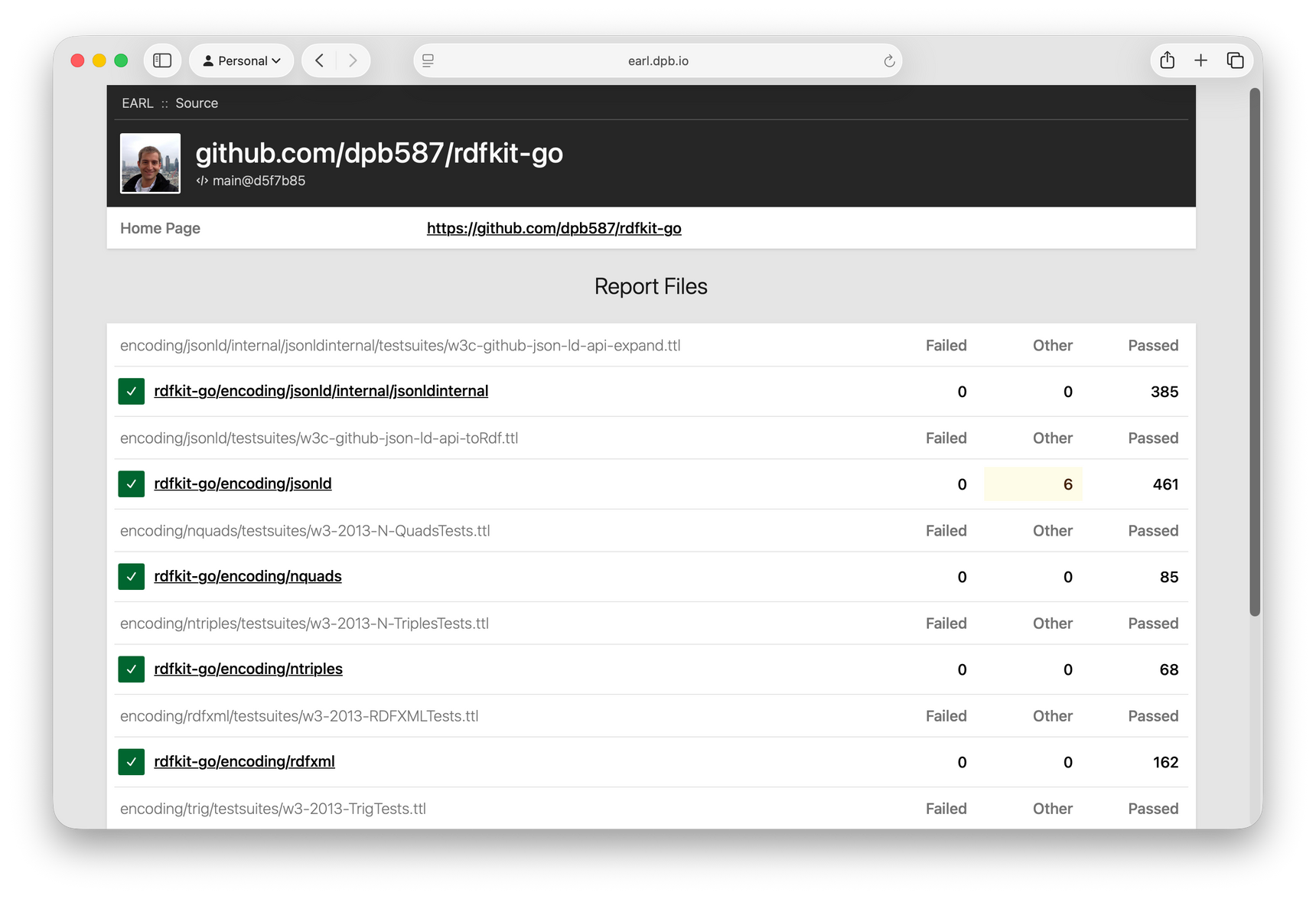The image size is (1316, 899).
Task: Click the checkmark next to rdfkit-go/encoding/nquads
Action: 131,576
